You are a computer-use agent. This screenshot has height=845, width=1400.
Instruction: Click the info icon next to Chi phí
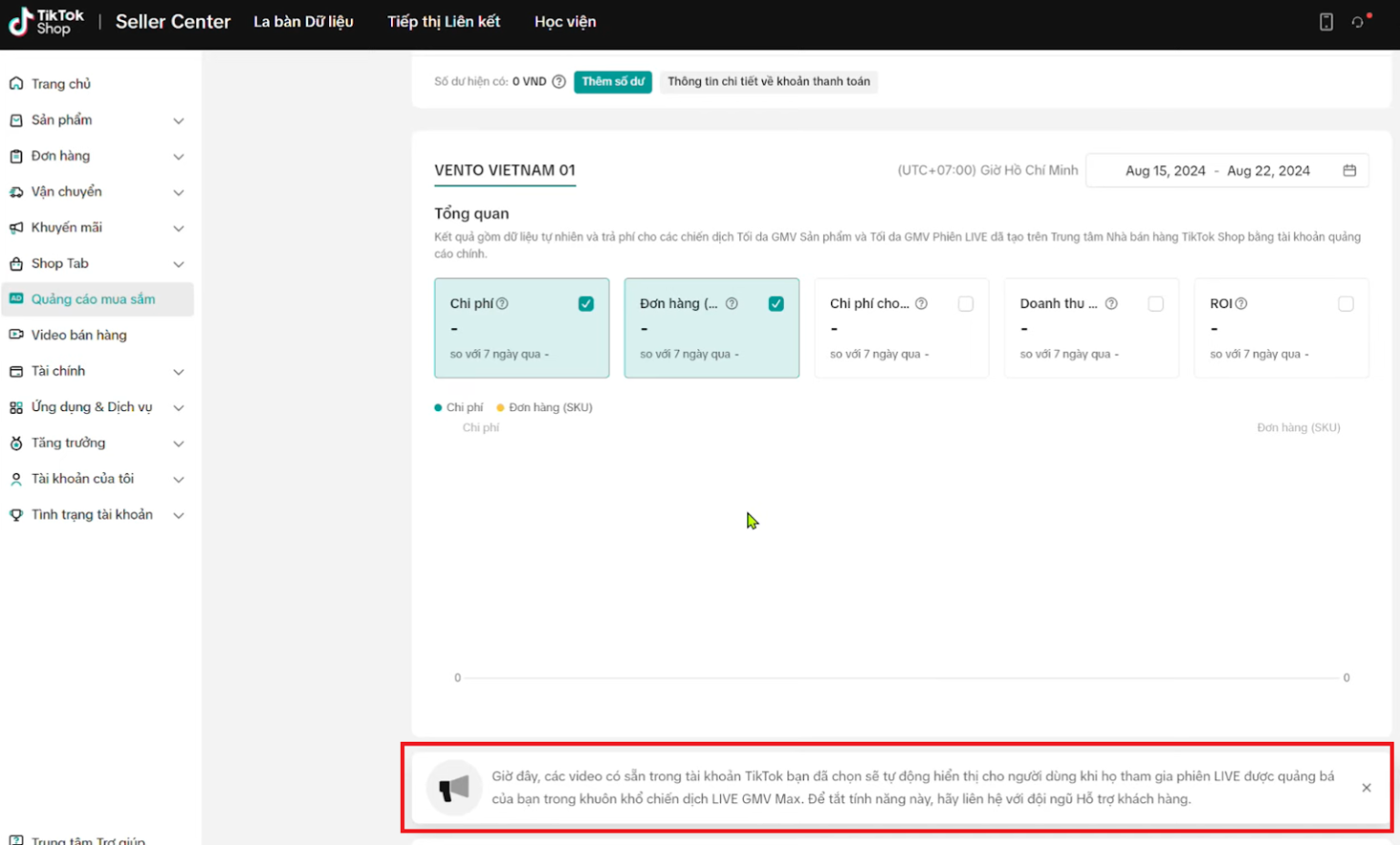pos(502,304)
